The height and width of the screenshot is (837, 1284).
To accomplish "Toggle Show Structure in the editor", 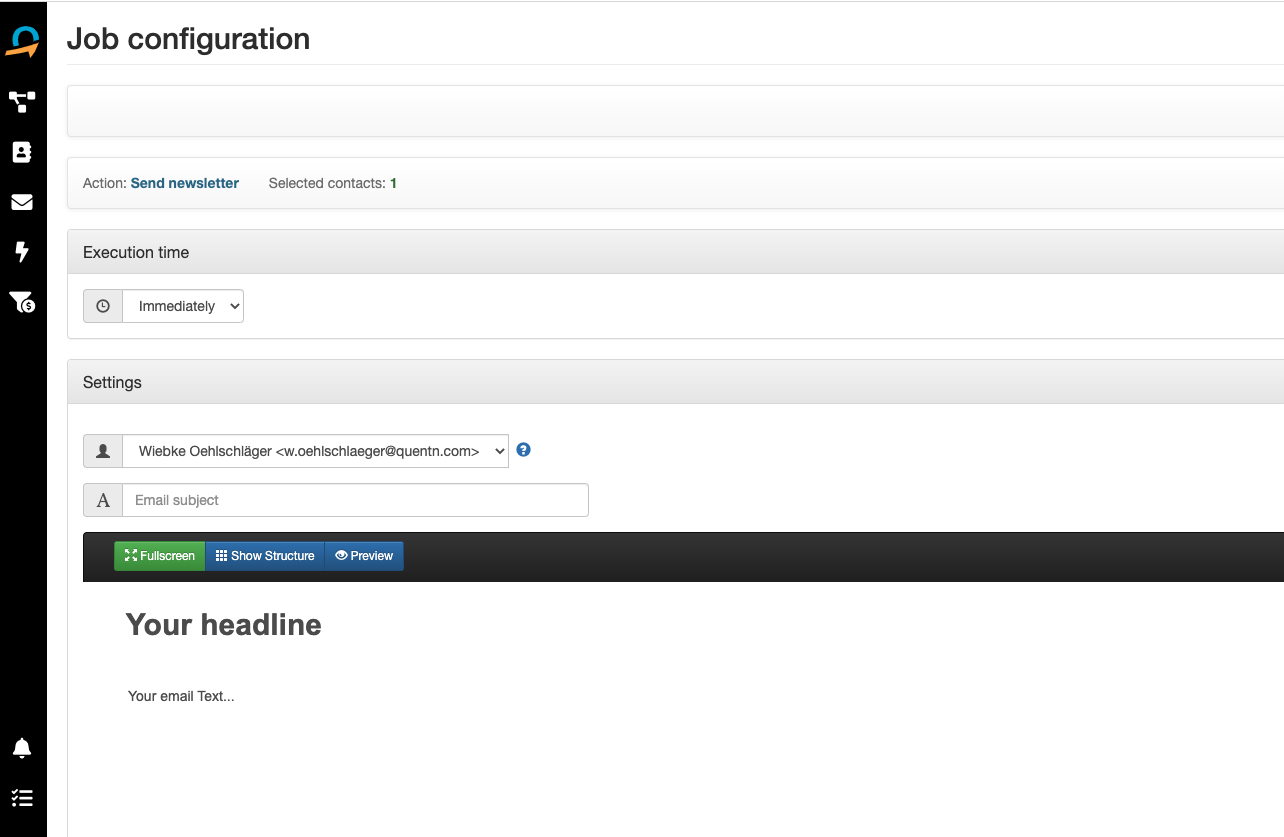I will (x=265, y=556).
